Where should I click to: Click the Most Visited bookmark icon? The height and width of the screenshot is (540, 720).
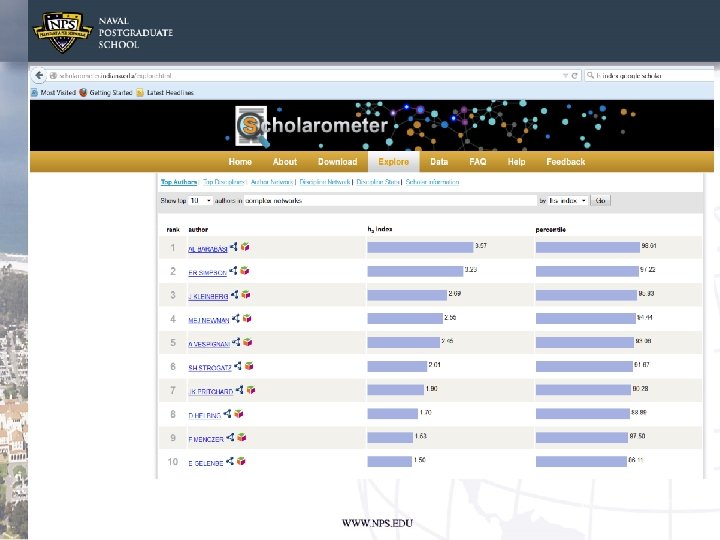[x=34, y=93]
